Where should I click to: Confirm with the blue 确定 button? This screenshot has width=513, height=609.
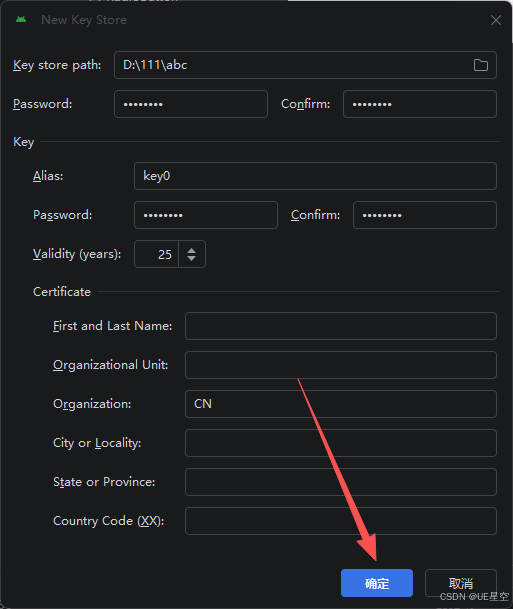(x=377, y=583)
